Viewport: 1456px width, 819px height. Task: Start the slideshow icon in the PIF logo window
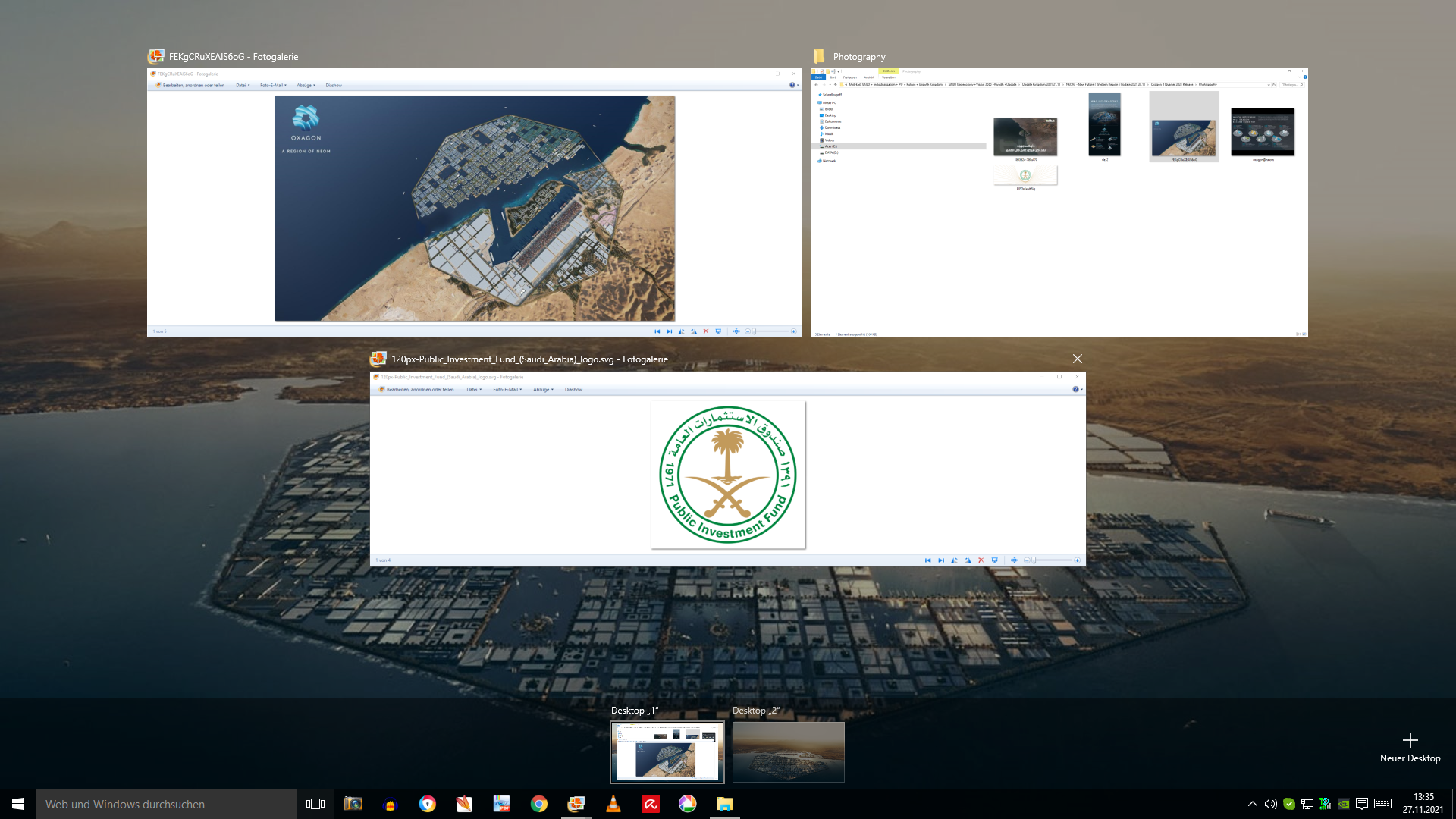click(994, 560)
